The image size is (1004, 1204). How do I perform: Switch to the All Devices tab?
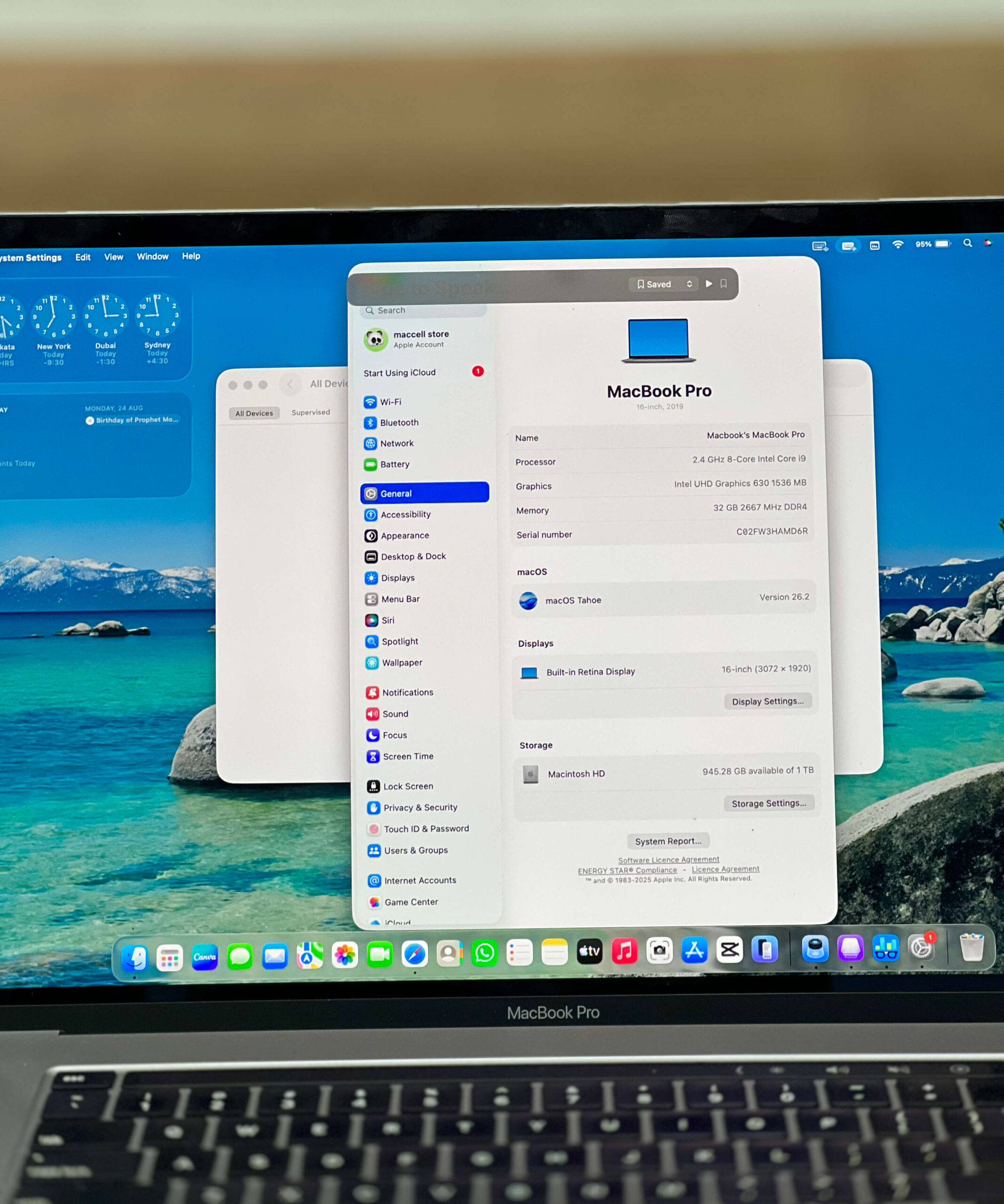click(254, 413)
